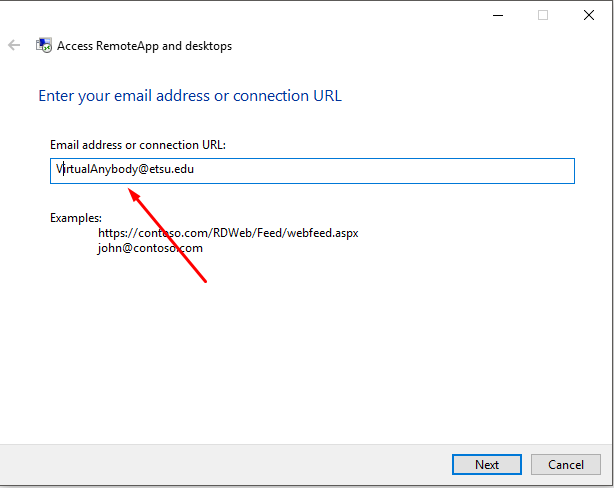The width and height of the screenshot is (614, 488).
Task: Click the "Examples:" label
Action: pyautogui.click(x=76, y=217)
